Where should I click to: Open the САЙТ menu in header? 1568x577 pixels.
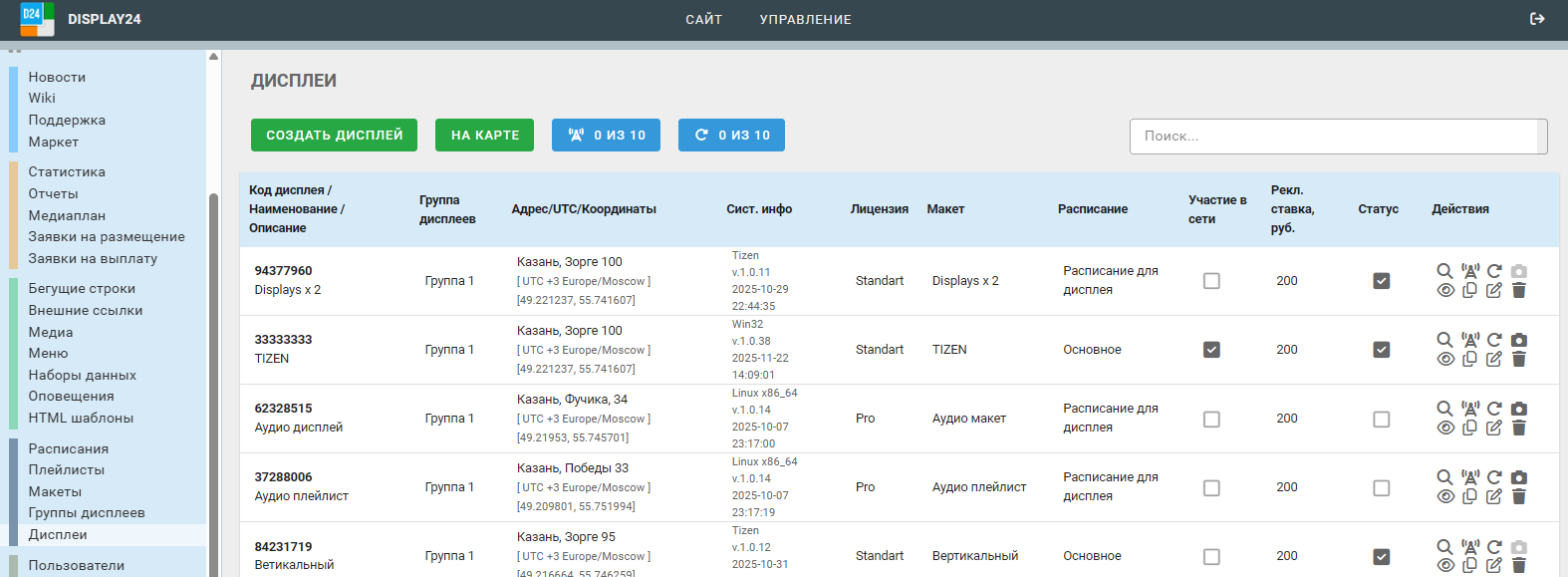(x=703, y=20)
